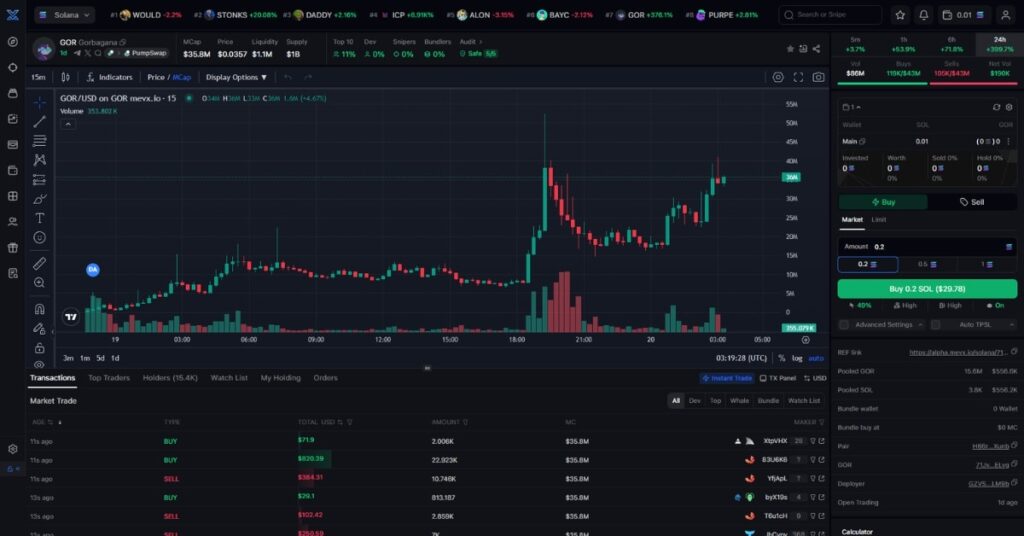Switch chart to fullscreen mode

coord(798,77)
